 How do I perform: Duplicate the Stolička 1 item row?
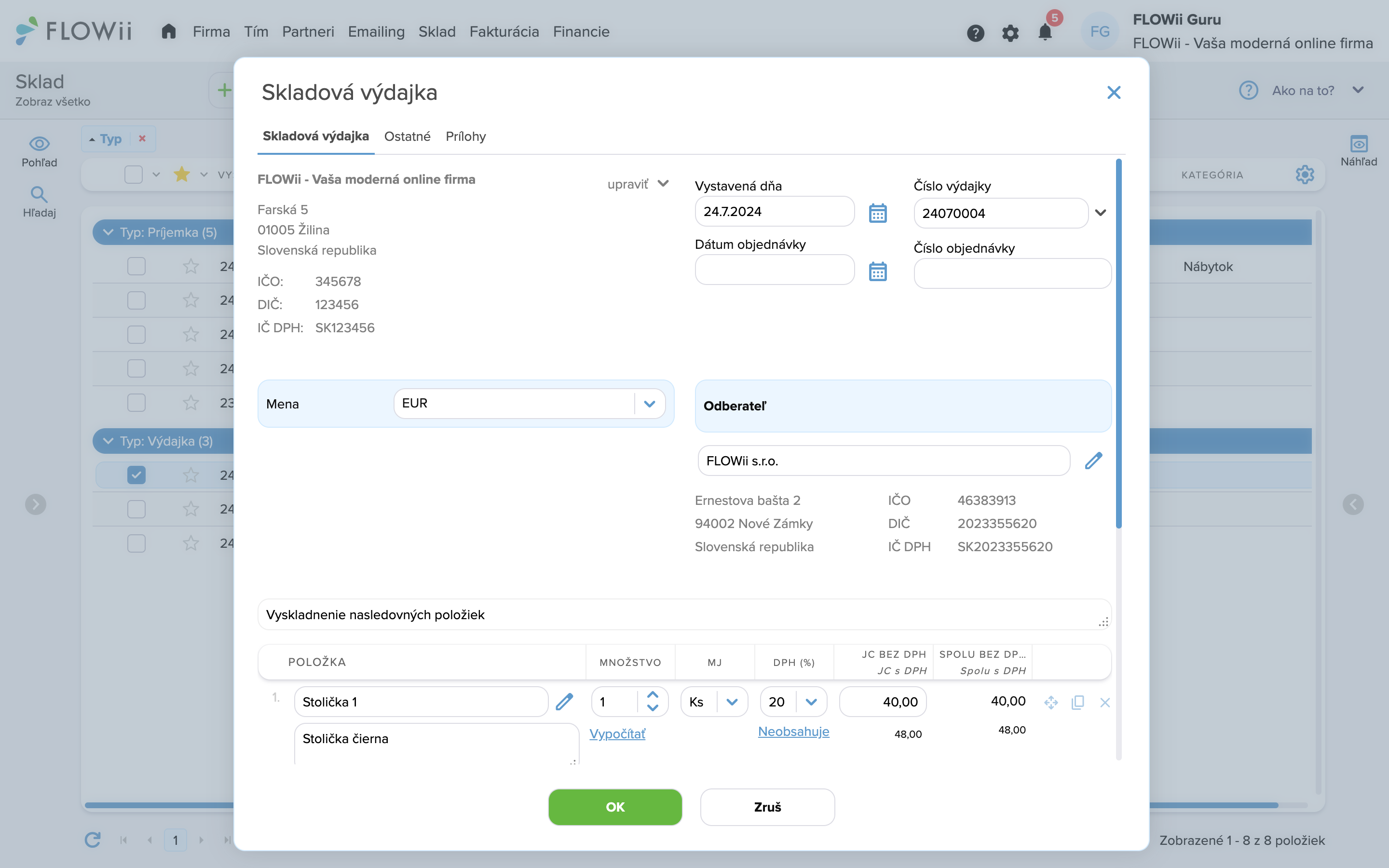[x=1077, y=702]
